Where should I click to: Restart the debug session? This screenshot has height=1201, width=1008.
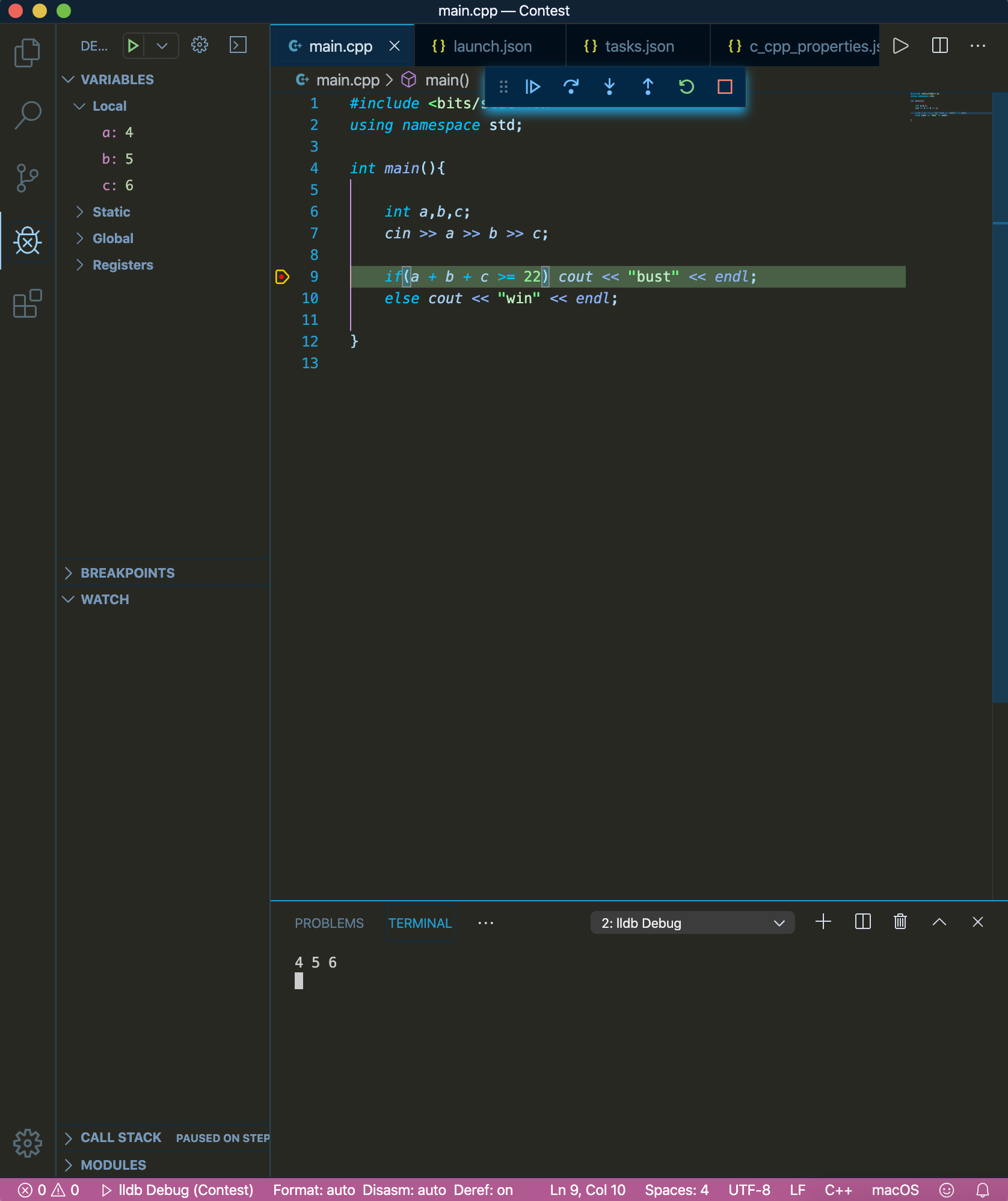pos(686,87)
